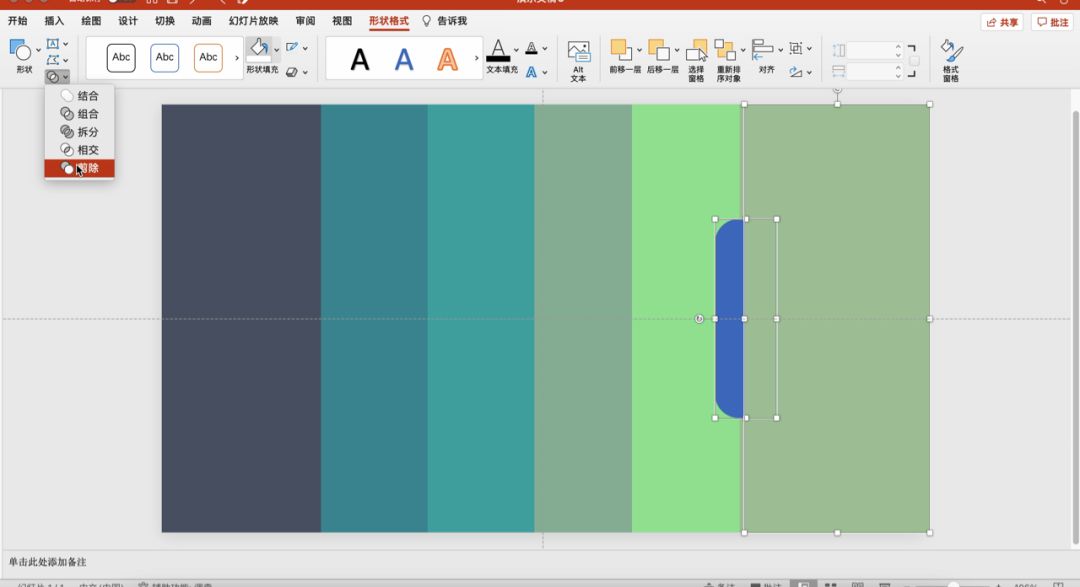Image resolution: width=1080 pixels, height=587 pixels.
Task: Toggle the lock aspect ratio checkbox
Action: coord(914,61)
